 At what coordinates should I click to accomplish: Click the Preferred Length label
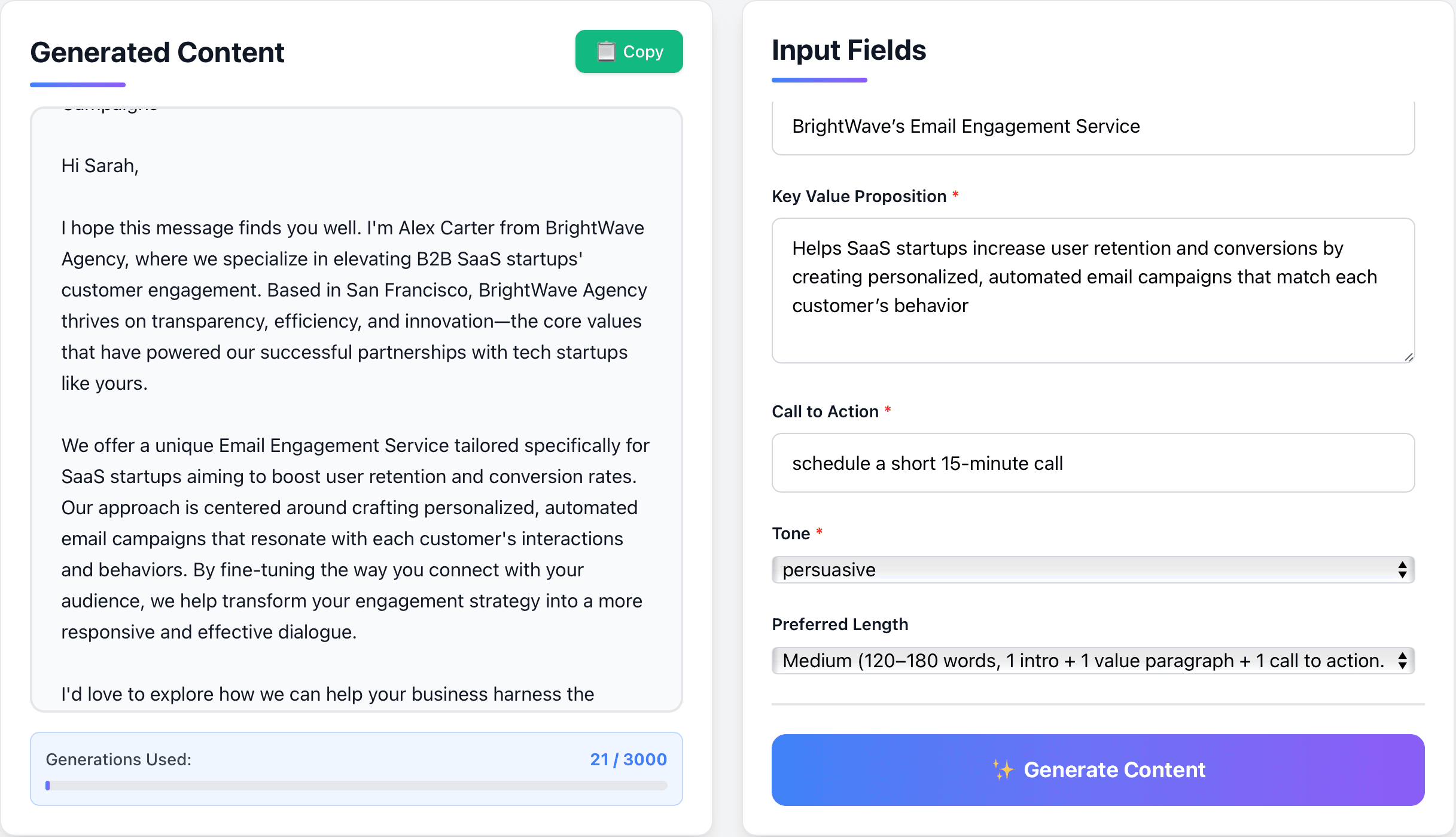pyautogui.click(x=840, y=624)
